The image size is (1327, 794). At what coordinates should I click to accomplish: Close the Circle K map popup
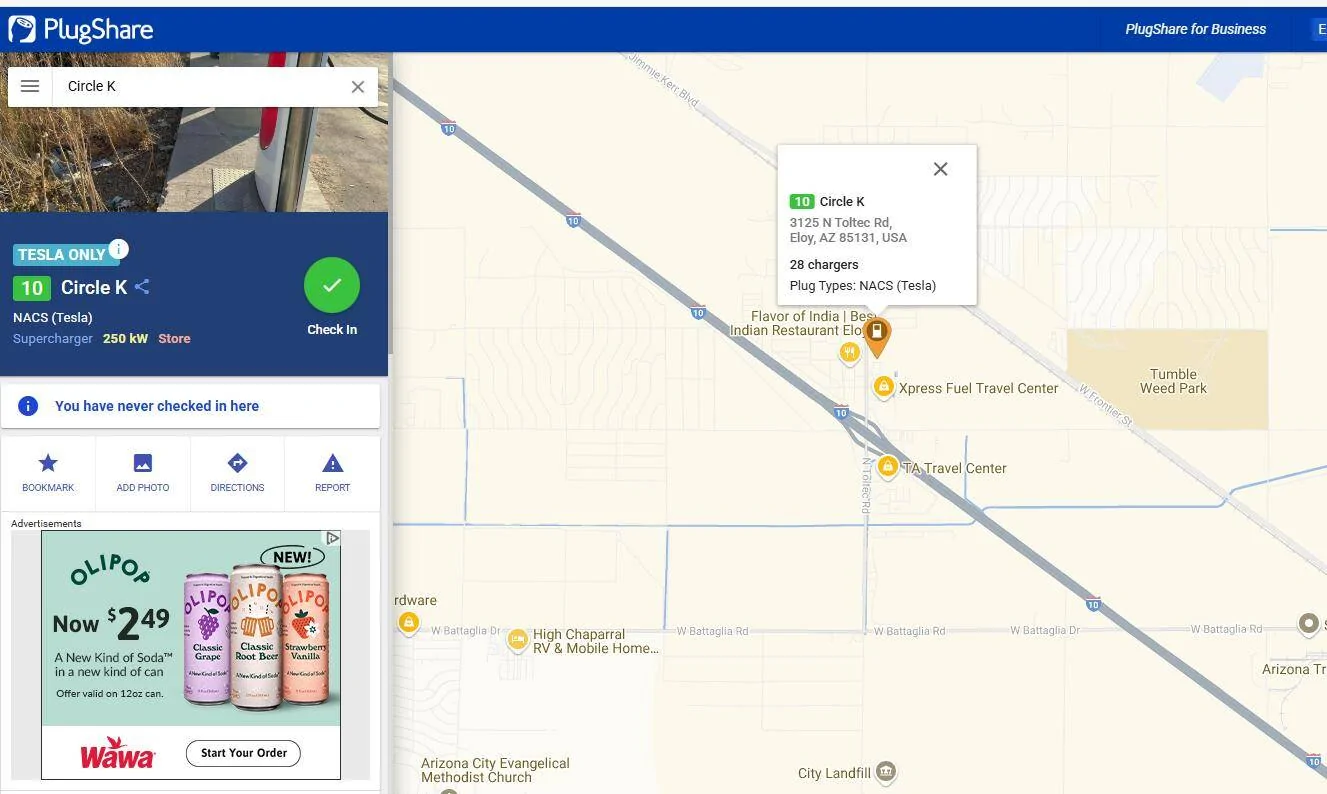(940, 169)
